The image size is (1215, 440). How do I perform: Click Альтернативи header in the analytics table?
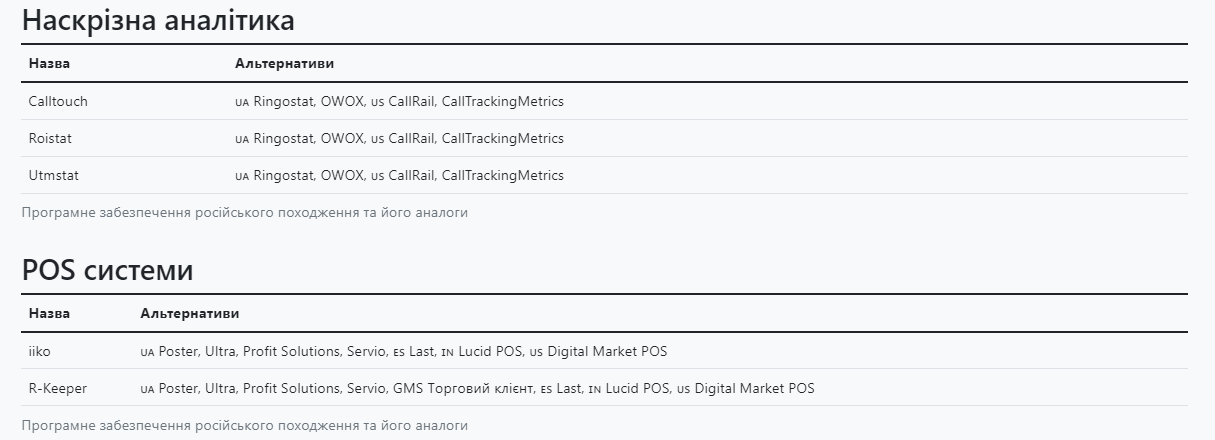[284, 64]
